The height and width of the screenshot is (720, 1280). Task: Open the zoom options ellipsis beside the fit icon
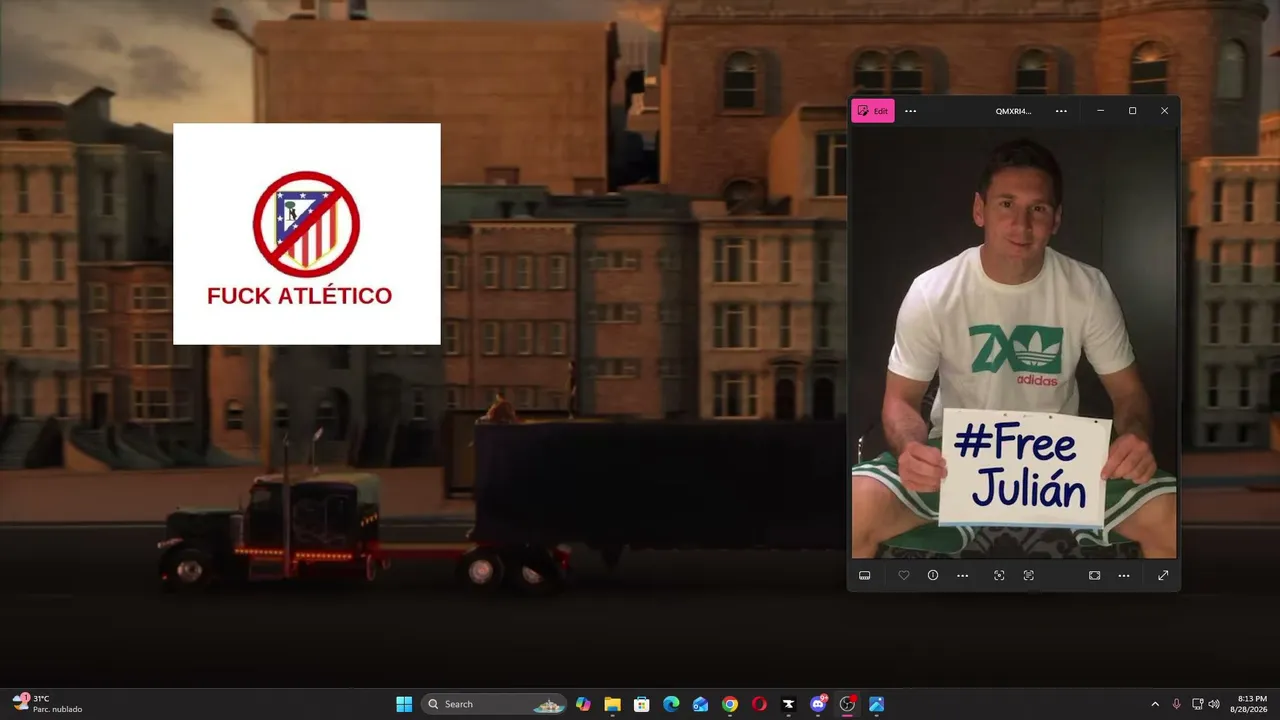pyautogui.click(x=1124, y=575)
